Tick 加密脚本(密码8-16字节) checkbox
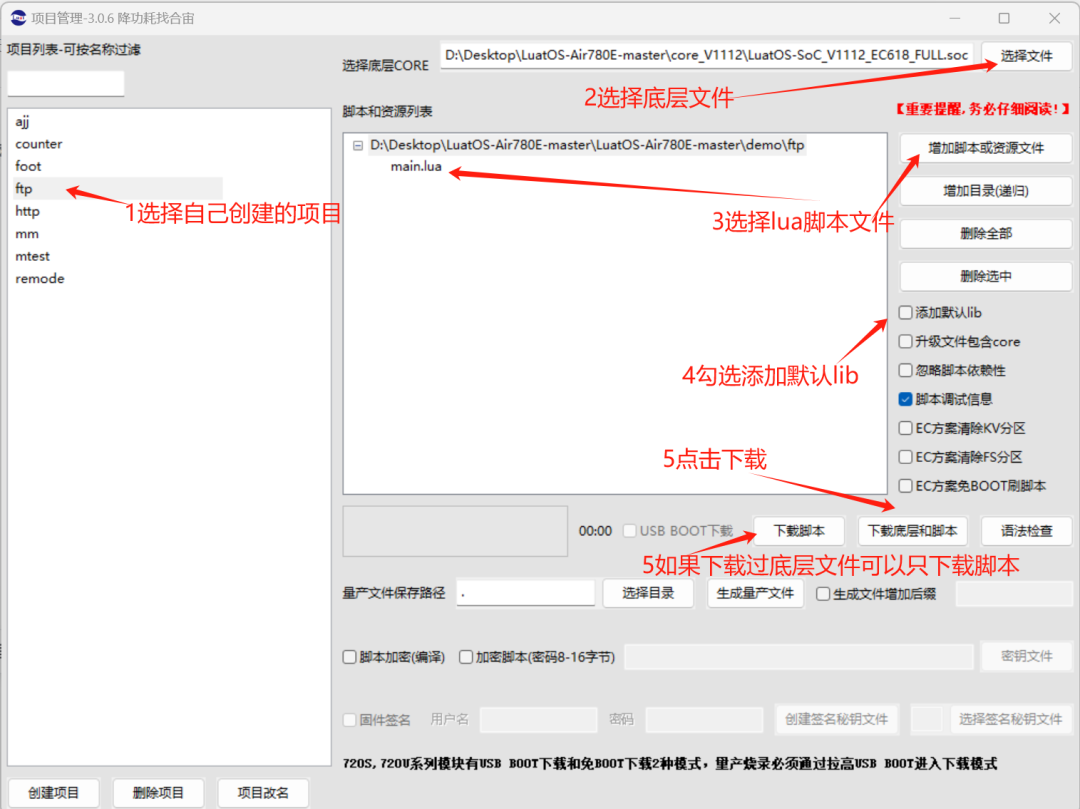This screenshot has width=1080, height=809. coord(466,657)
